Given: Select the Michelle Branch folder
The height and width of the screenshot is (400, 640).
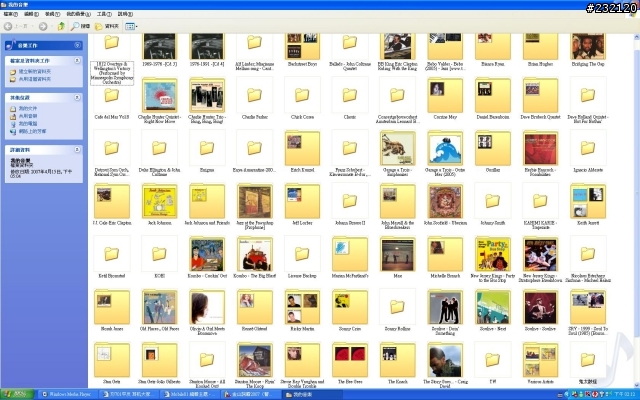Looking at the screenshot, I should coord(445,256).
